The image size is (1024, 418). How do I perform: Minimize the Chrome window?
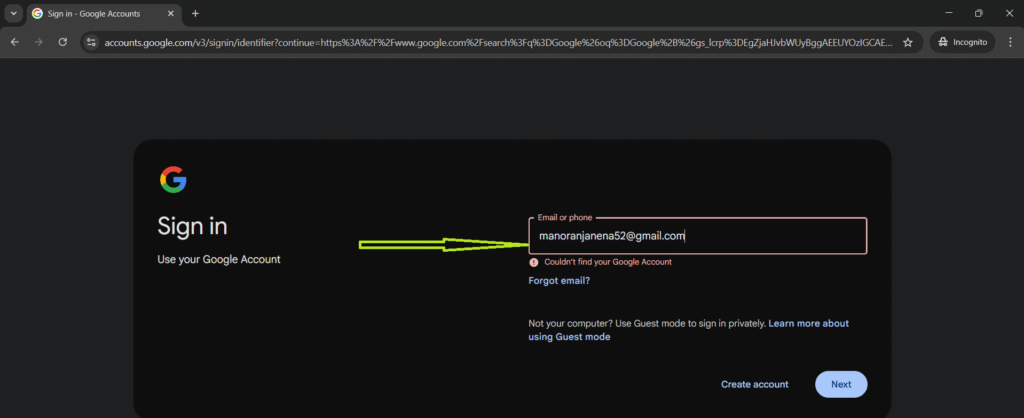(949, 13)
